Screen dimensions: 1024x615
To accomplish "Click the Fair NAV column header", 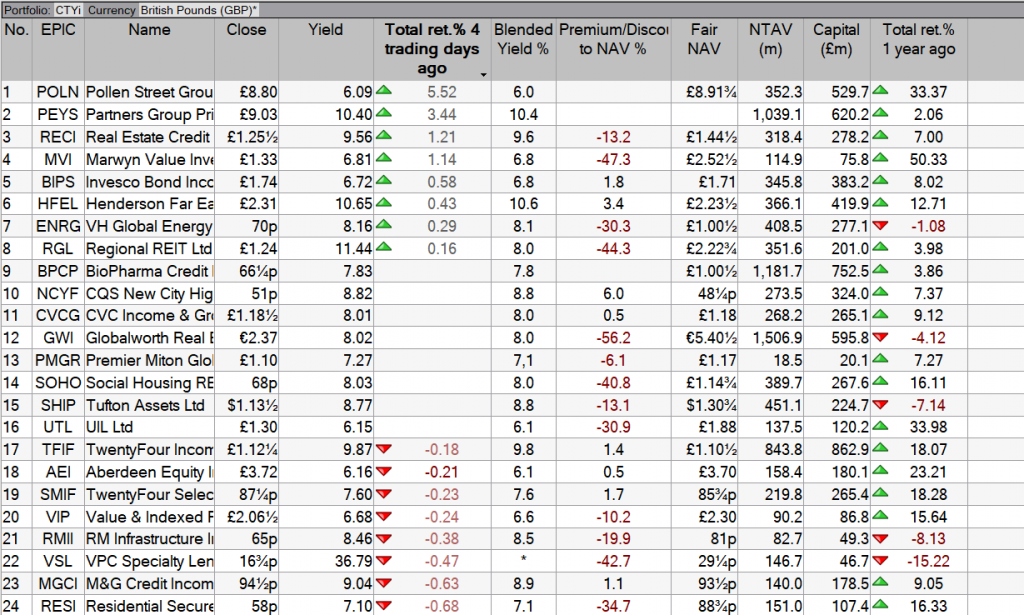I will click(x=704, y=39).
